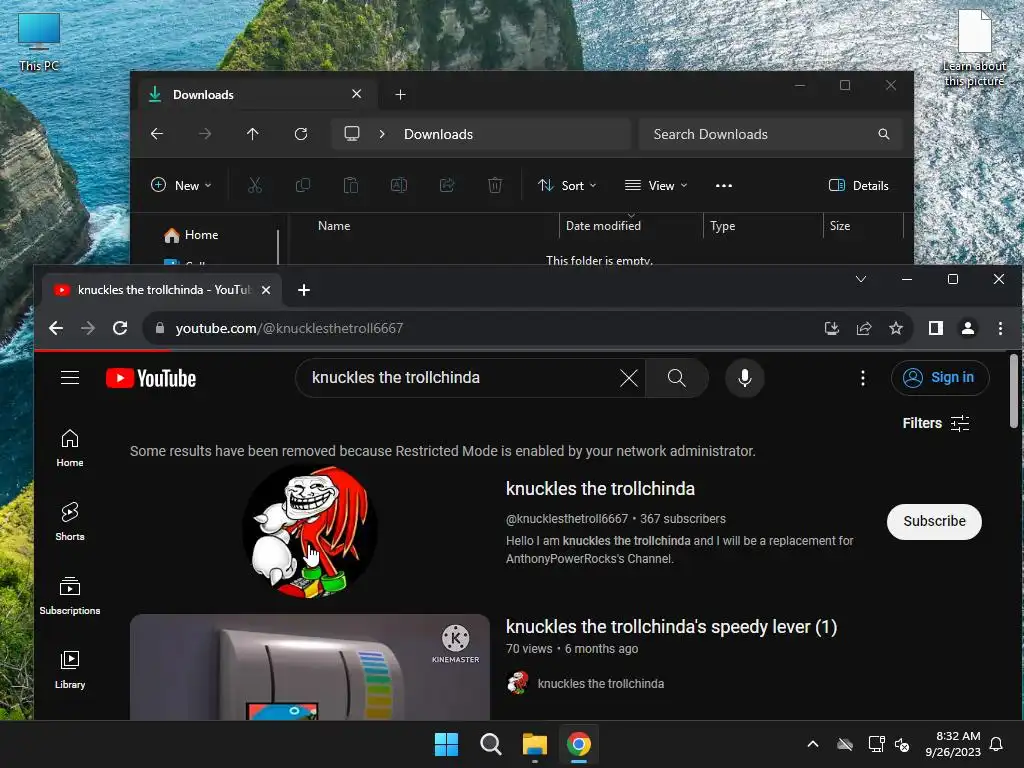This screenshot has height=768, width=1024.
Task: Open See more options in File Explorer
Action: [x=724, y=185]
